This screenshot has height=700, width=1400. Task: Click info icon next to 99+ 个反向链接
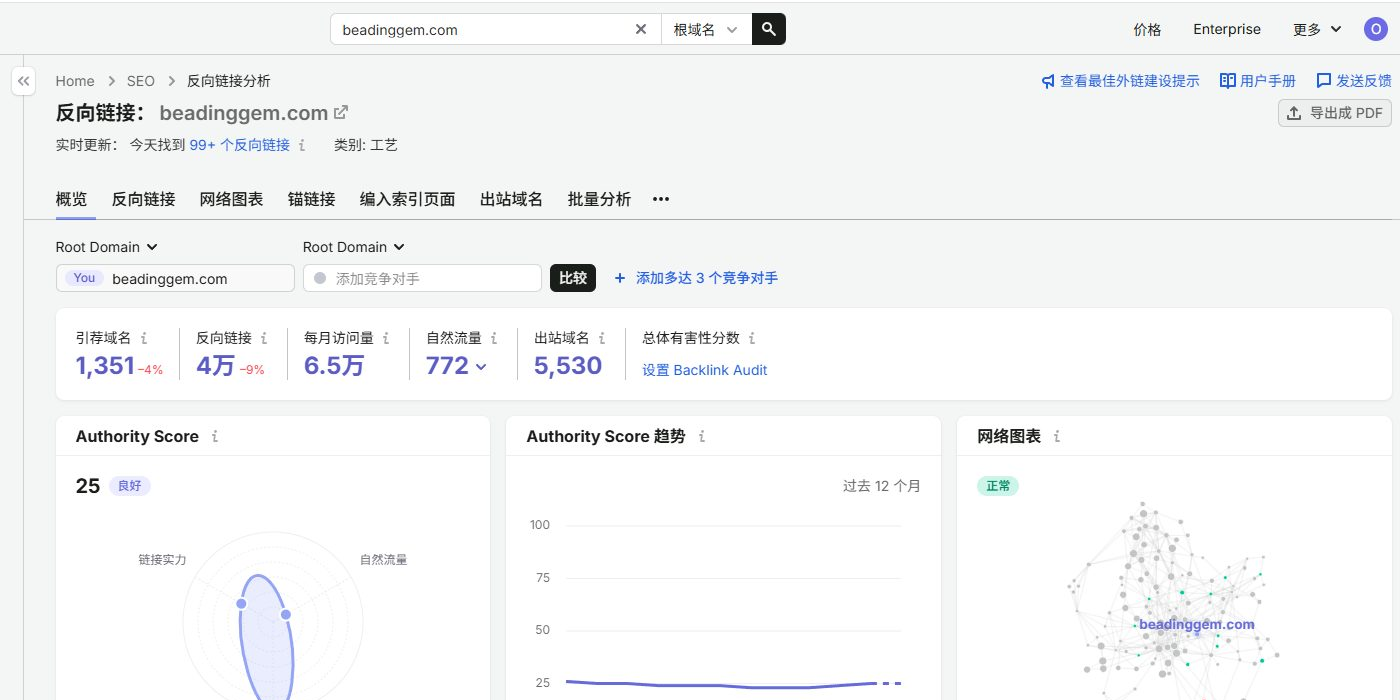click(302, 145)
